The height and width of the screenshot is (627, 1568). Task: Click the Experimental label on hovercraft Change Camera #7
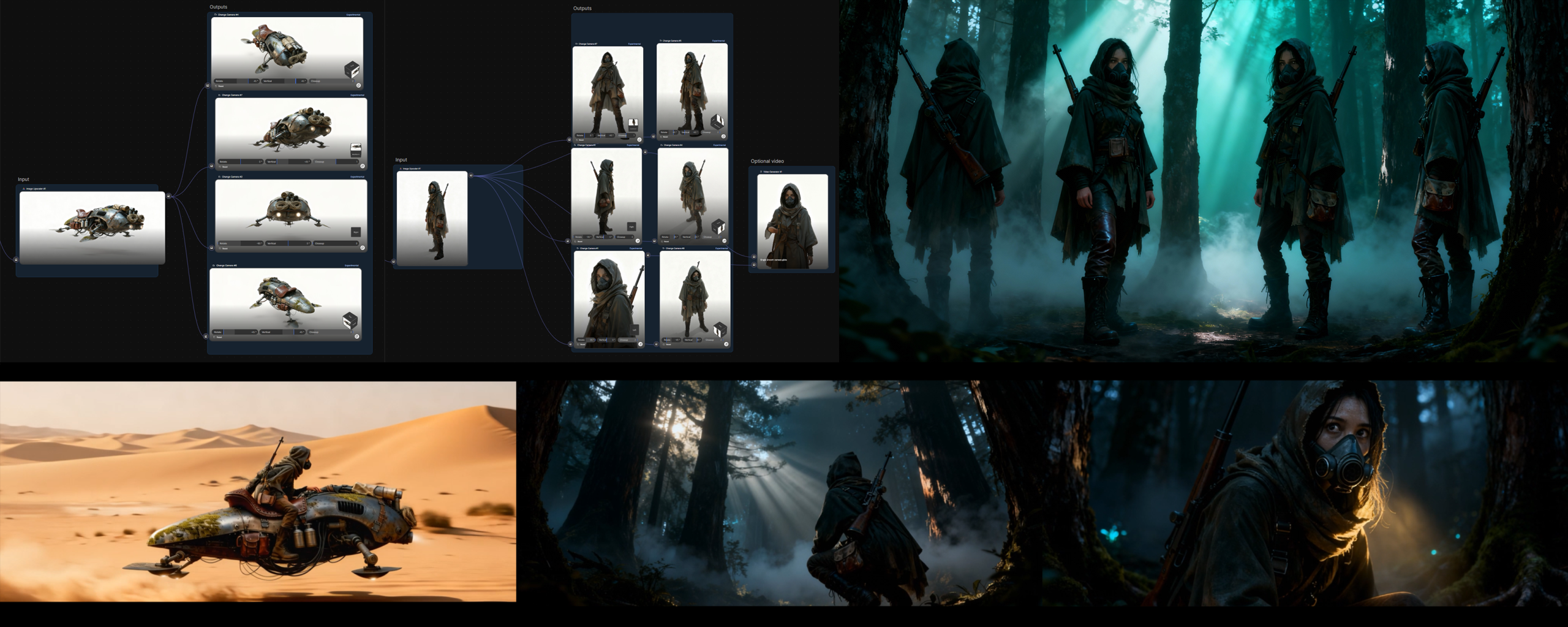click(x=357, y=95)
